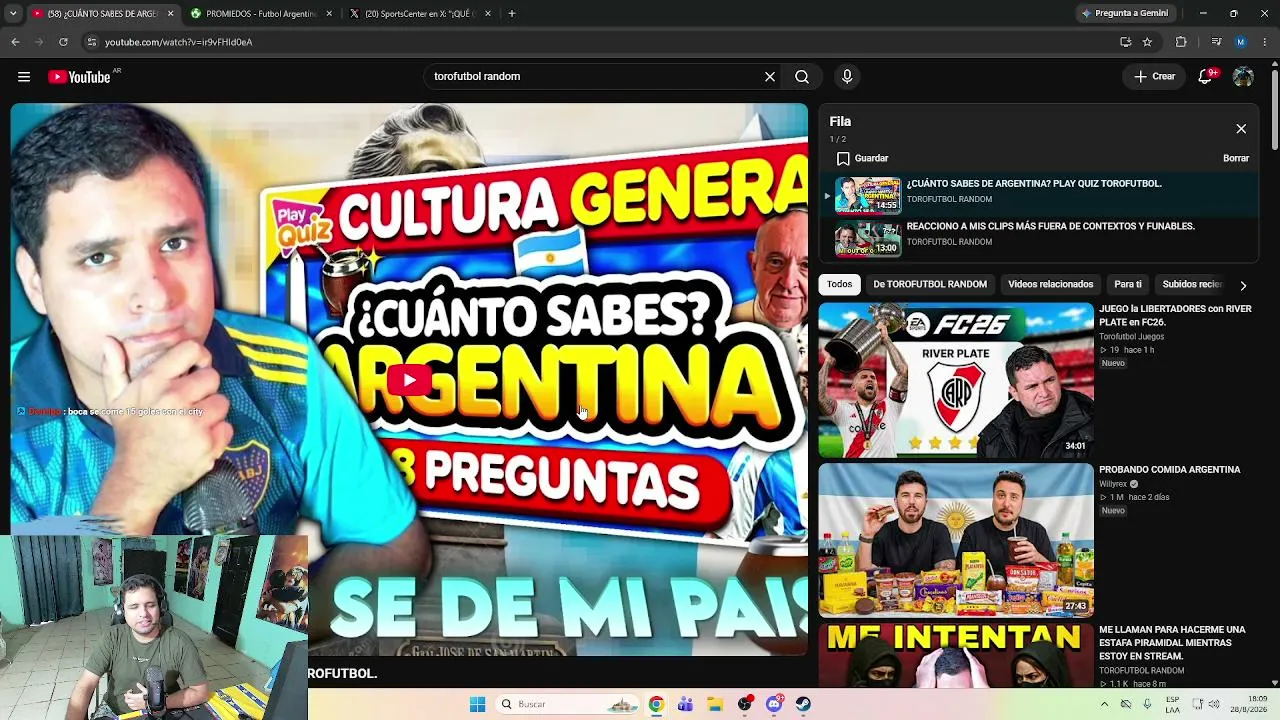Select the Todos filter chip
The height and width of the screenshot is (720, 1280).
[x=840, y=285]
